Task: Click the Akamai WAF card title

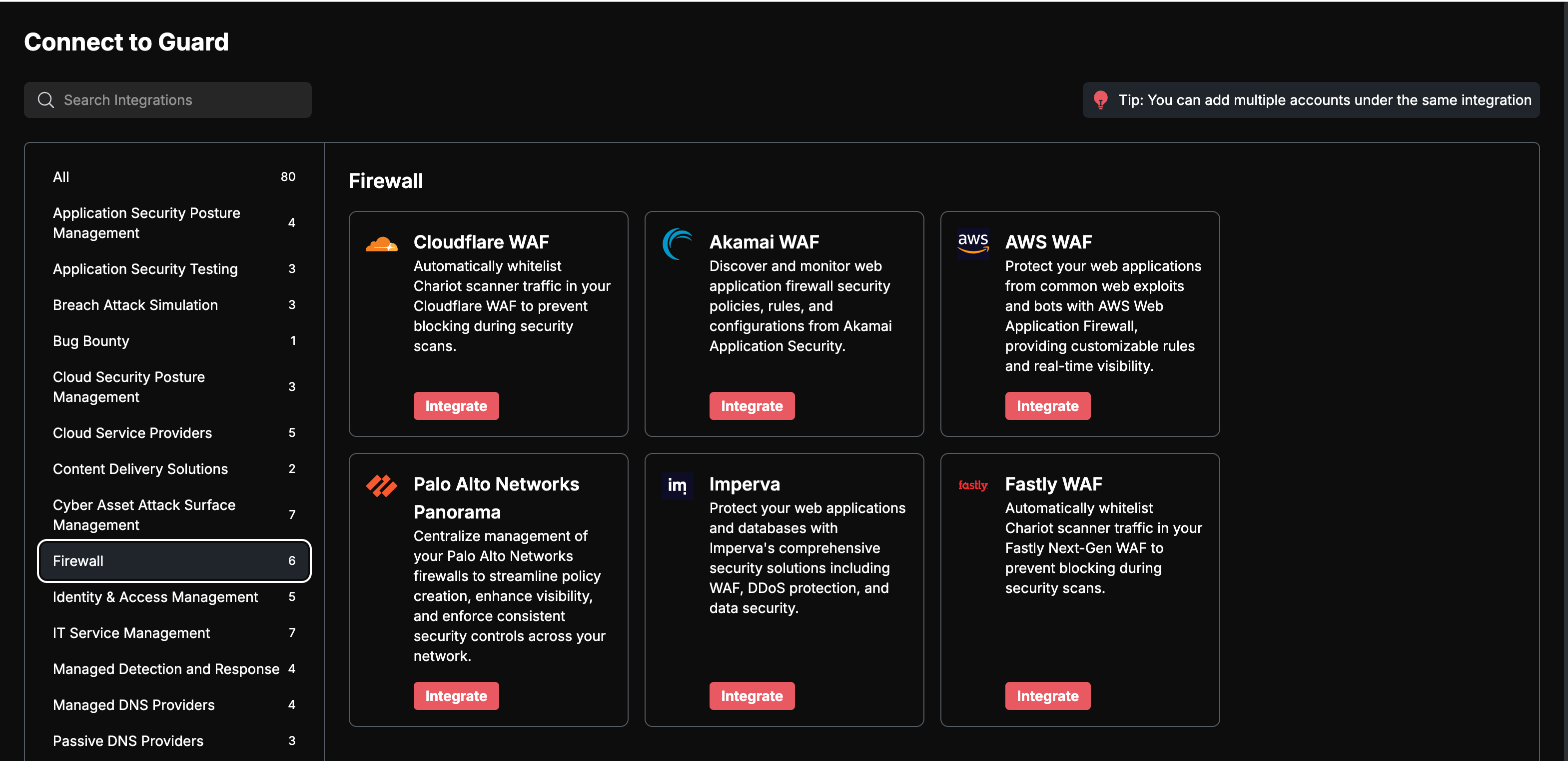Action: pyautogui.click(x=764, y=242)
